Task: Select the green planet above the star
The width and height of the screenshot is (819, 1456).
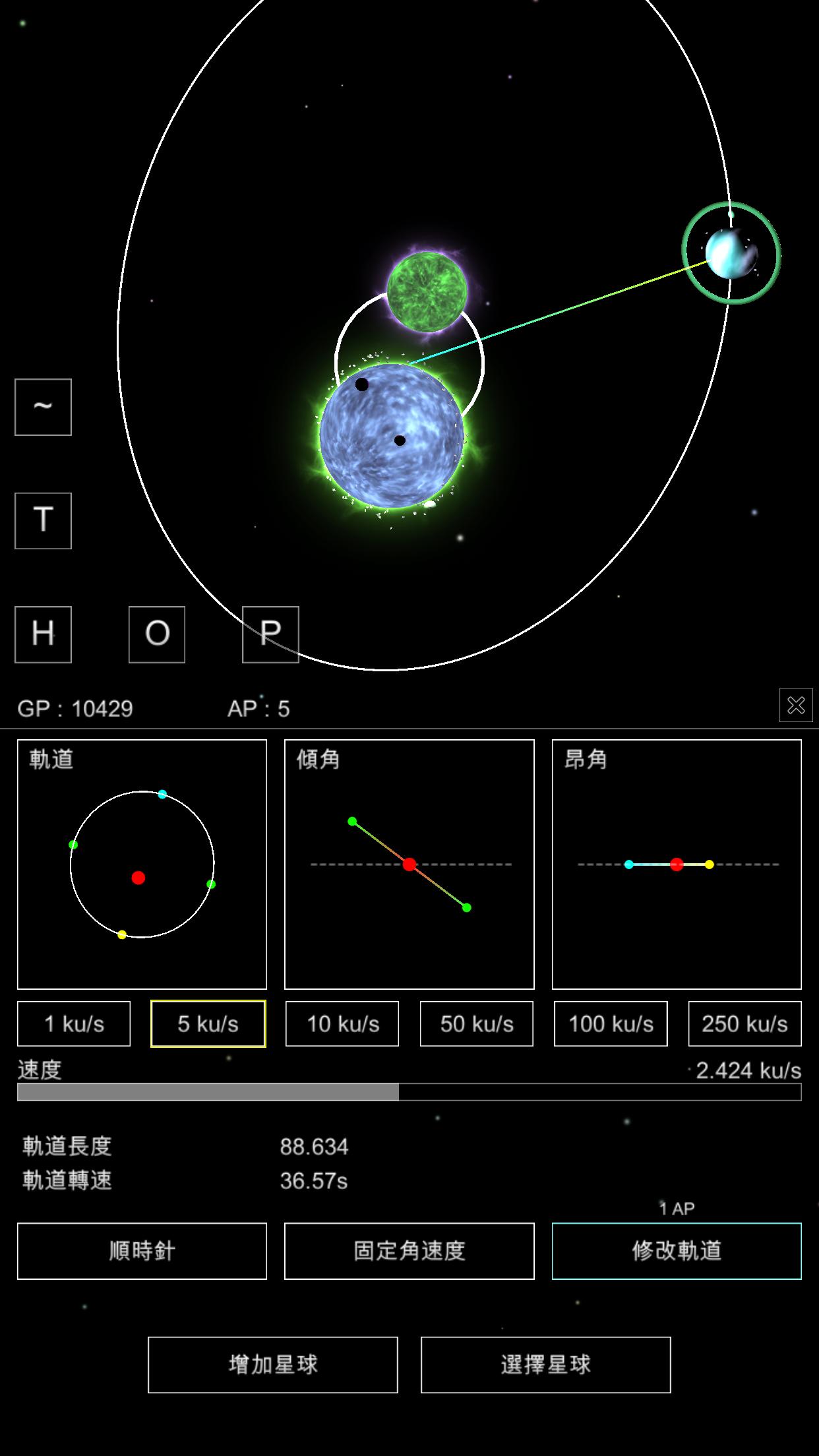Action: coord(427,291)
